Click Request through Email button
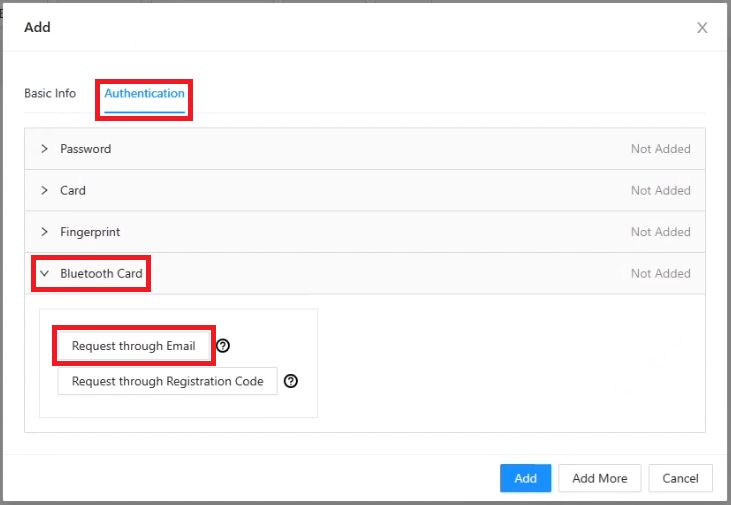 click(133, 346)
